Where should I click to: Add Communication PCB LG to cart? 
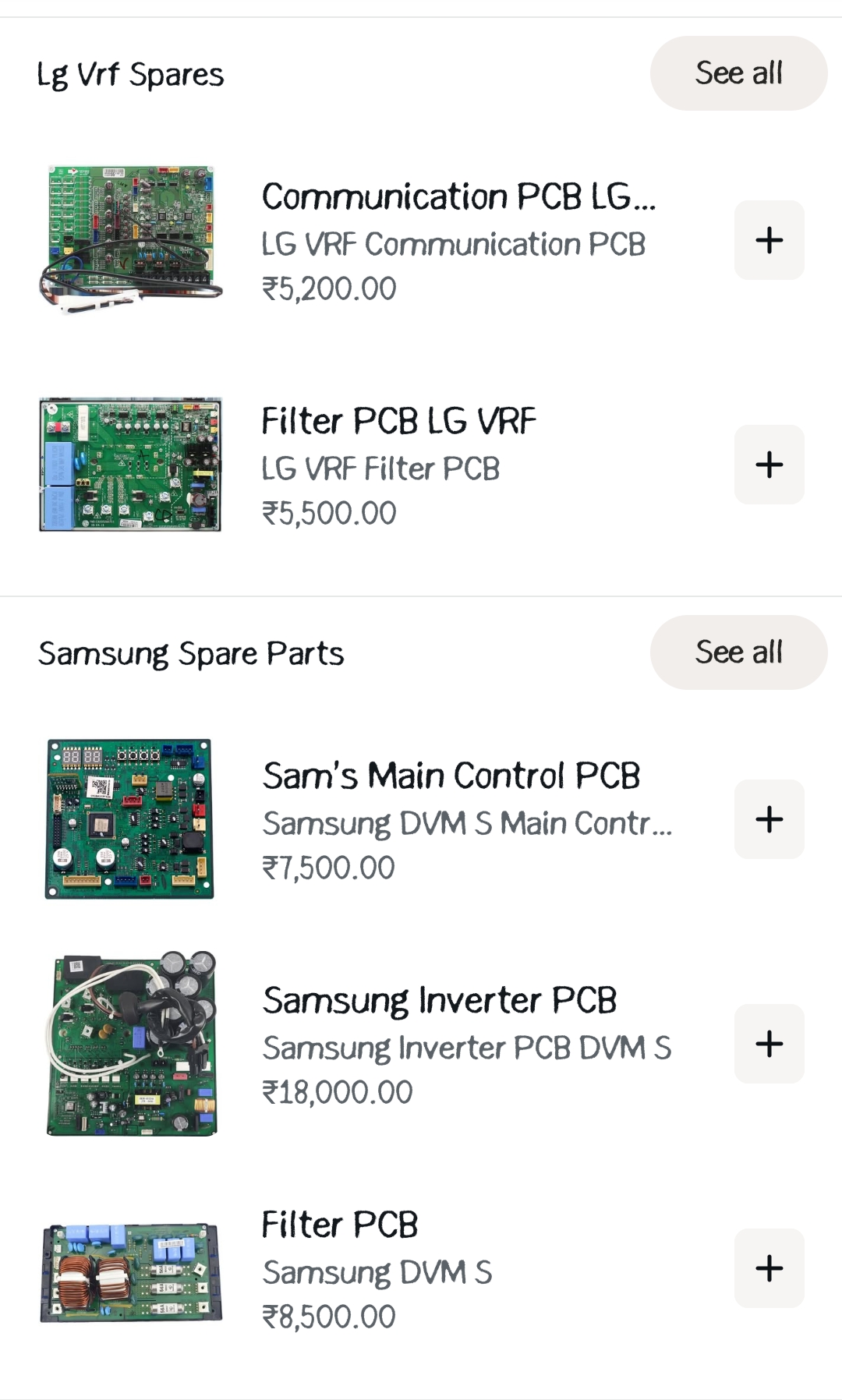[769, 240]
